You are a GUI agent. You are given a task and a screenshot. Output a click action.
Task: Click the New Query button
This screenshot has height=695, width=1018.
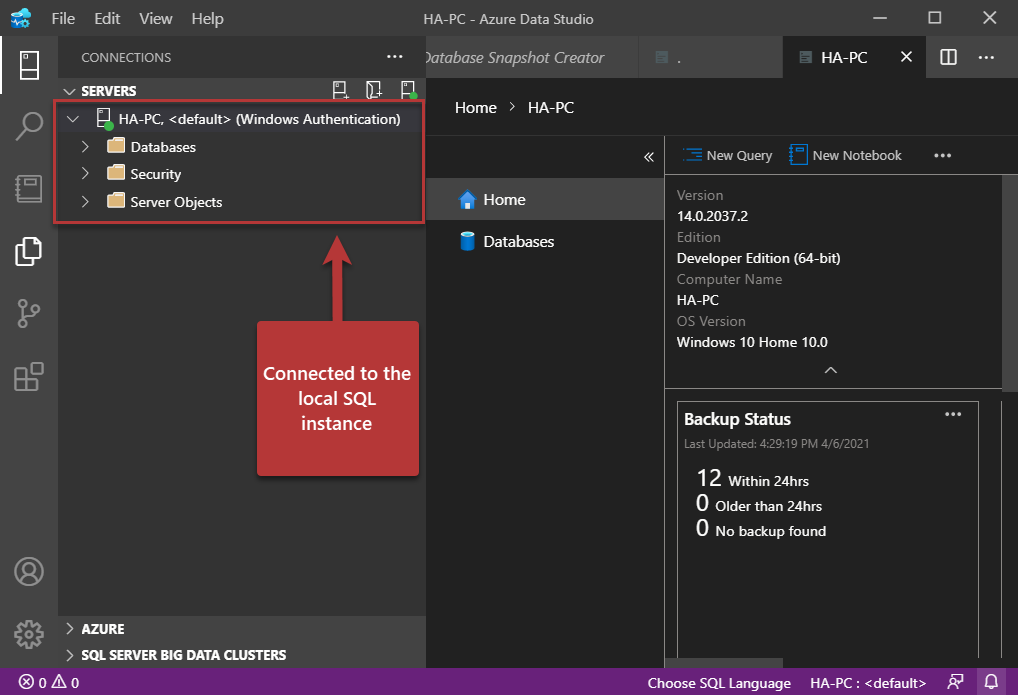coord(728,155)
